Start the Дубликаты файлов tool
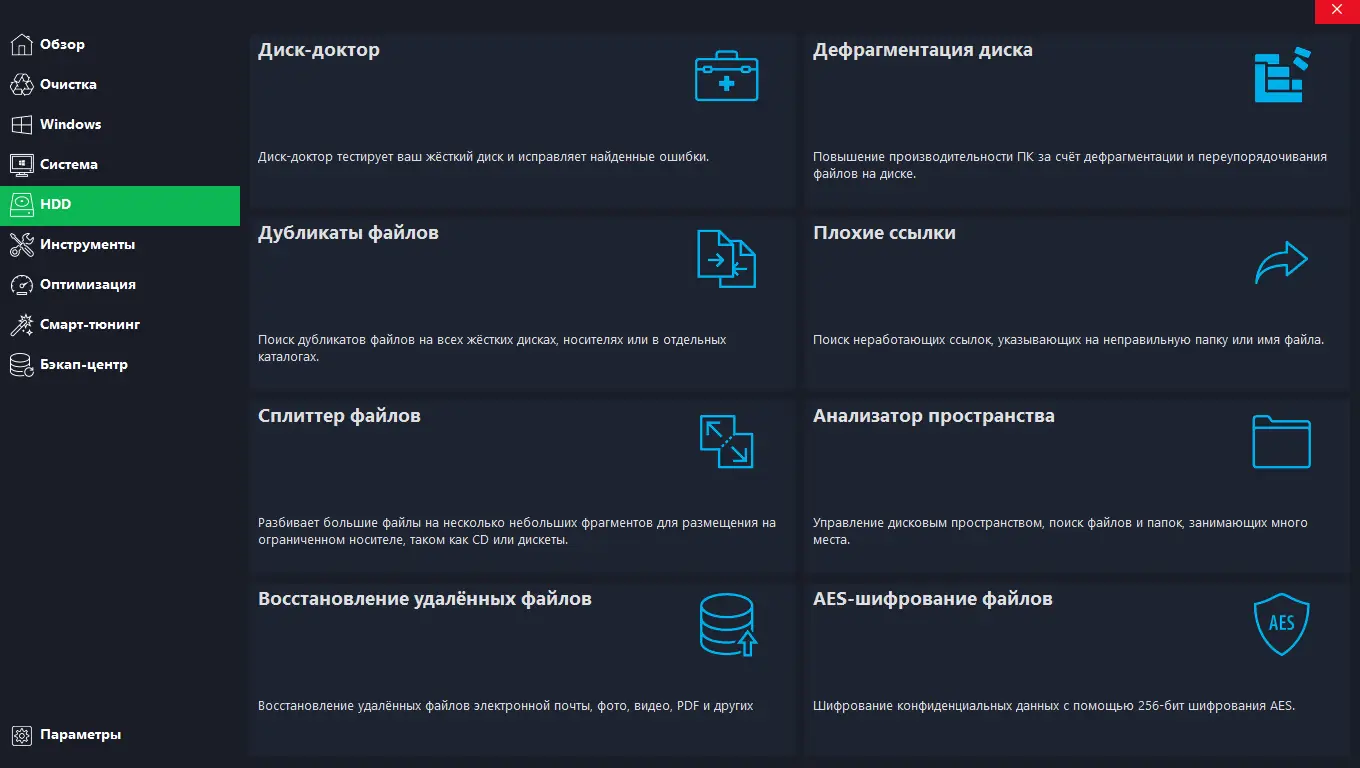The width and height of the screenshot is (1360, 768). (522, 302)
